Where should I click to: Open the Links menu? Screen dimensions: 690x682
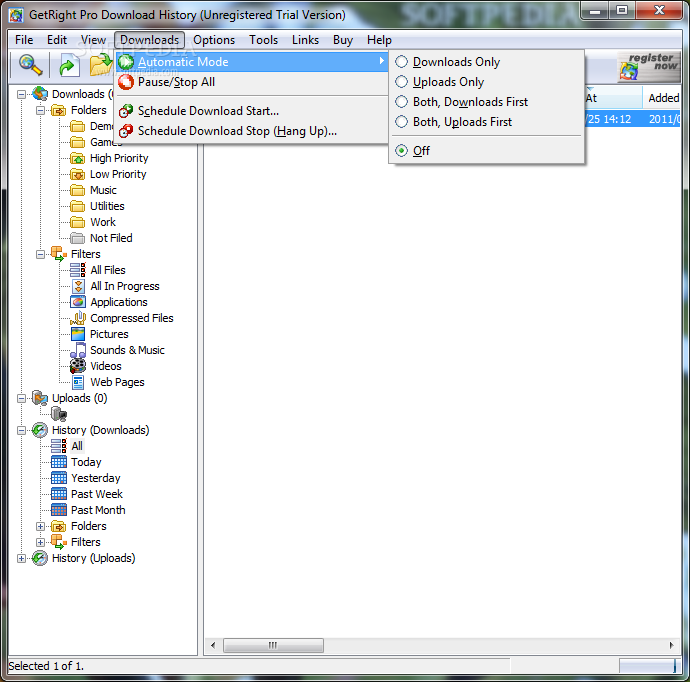click(305, 40)
